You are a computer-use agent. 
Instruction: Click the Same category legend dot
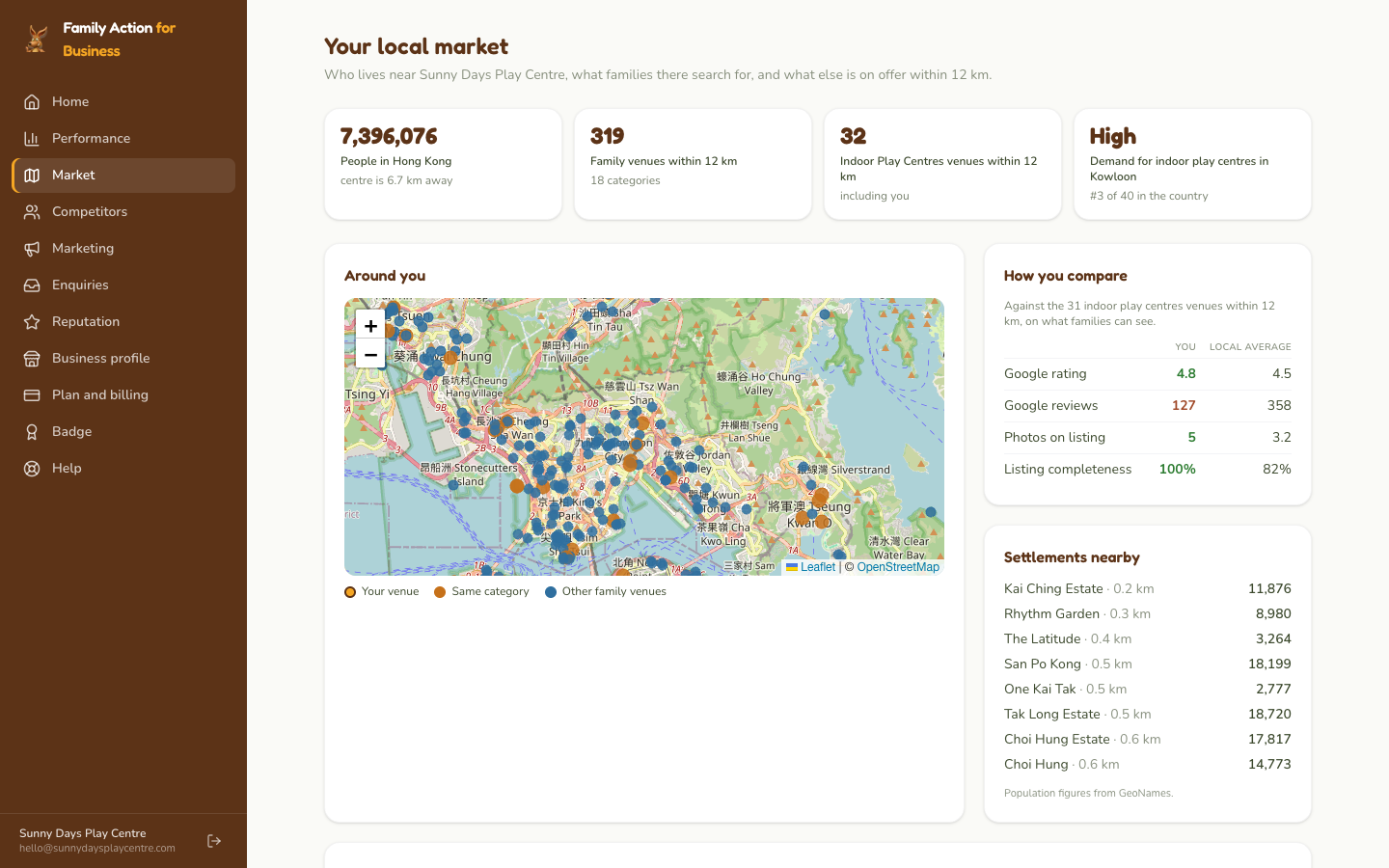[x=440, y=592]
